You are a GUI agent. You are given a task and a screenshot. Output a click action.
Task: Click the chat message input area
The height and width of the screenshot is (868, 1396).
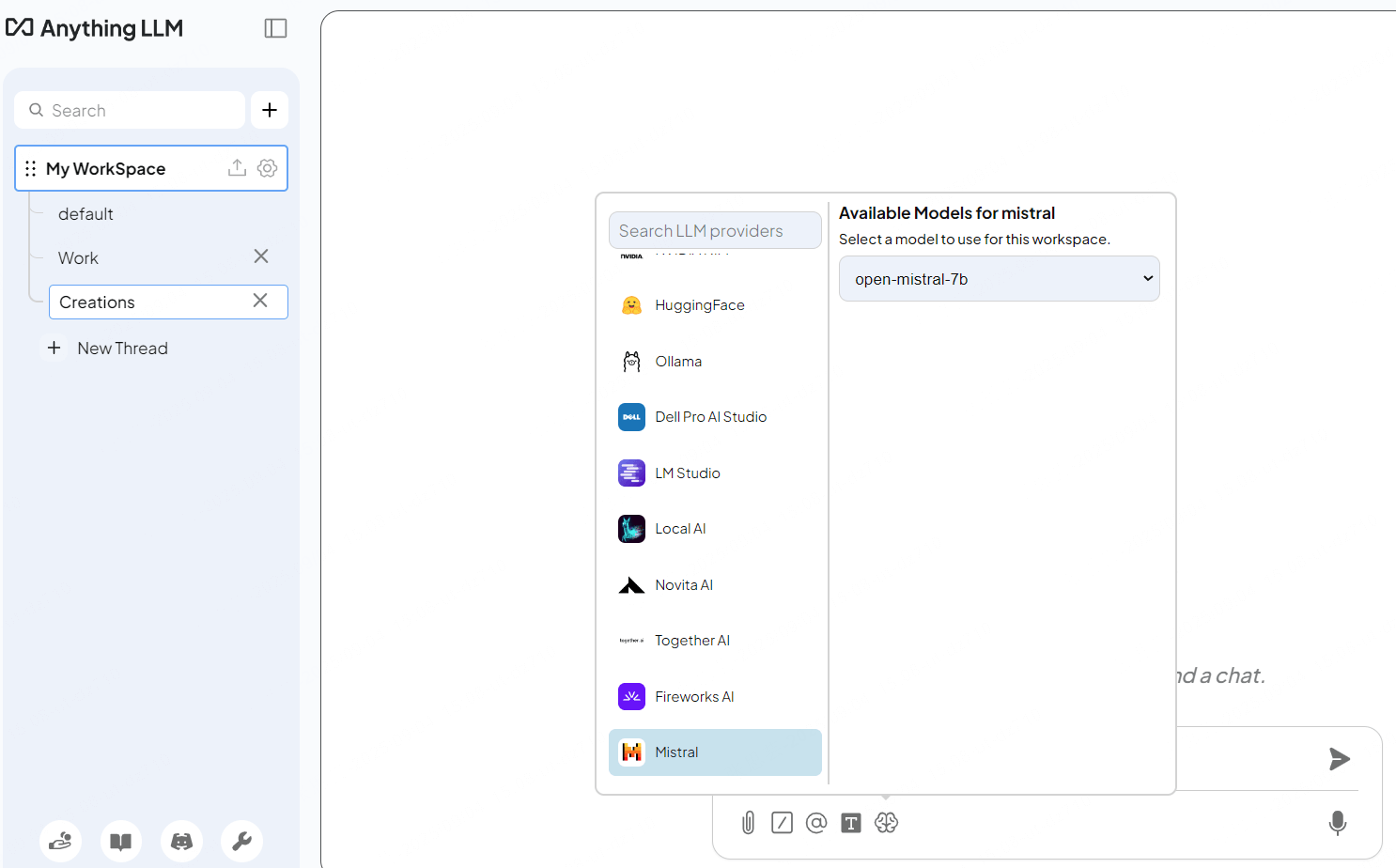(x=1248, y=759)
